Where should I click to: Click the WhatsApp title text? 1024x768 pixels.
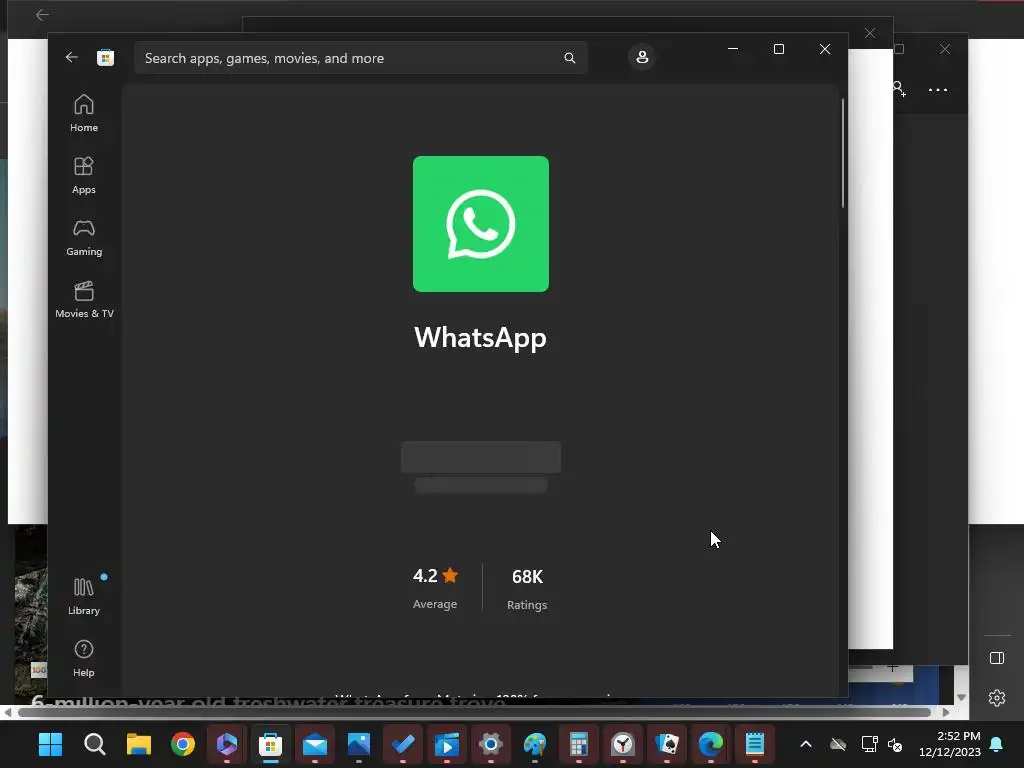coord(481,338)
